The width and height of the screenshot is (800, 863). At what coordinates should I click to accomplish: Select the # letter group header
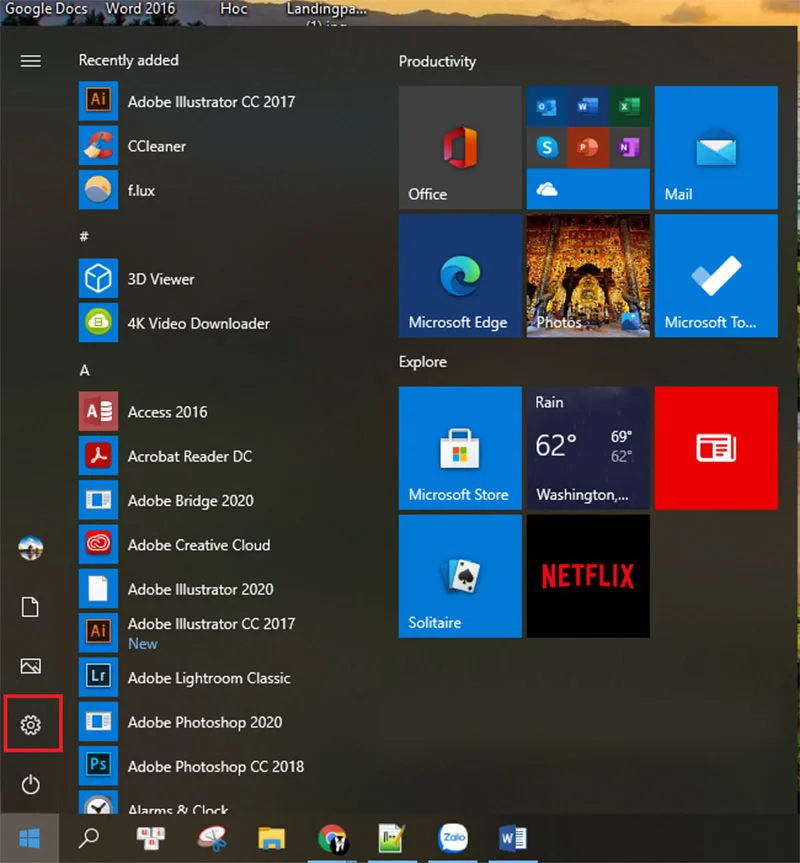pos(84,236)
